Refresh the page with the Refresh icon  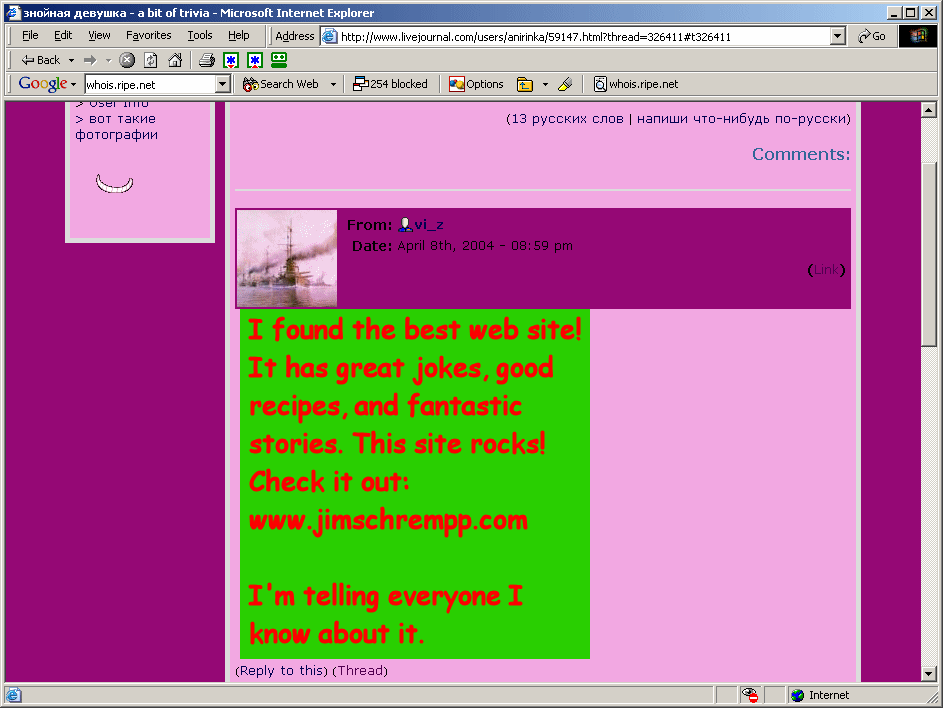[x=151, y=60]
